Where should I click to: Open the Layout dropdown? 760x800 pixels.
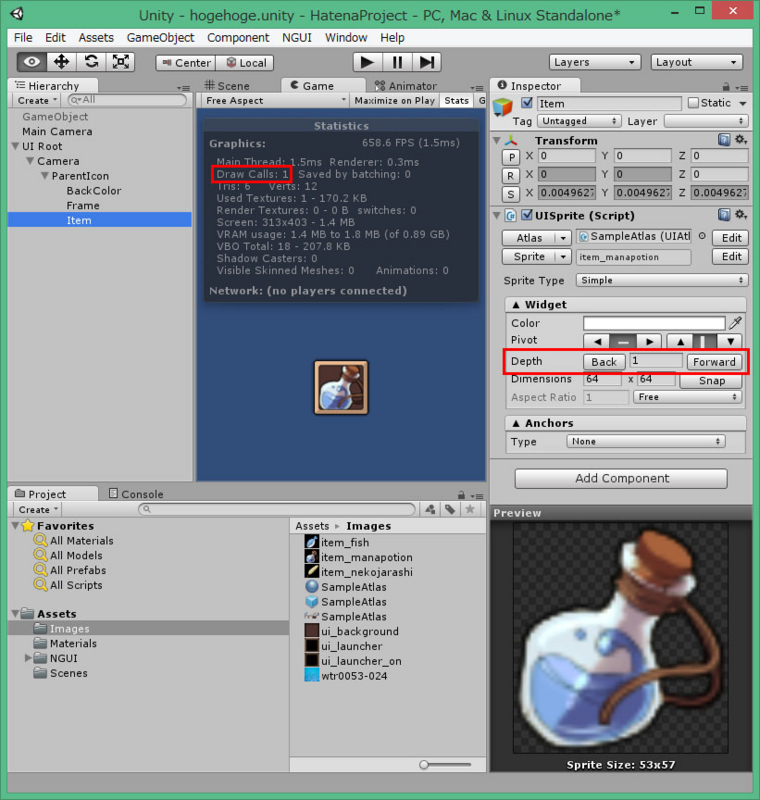696,62
